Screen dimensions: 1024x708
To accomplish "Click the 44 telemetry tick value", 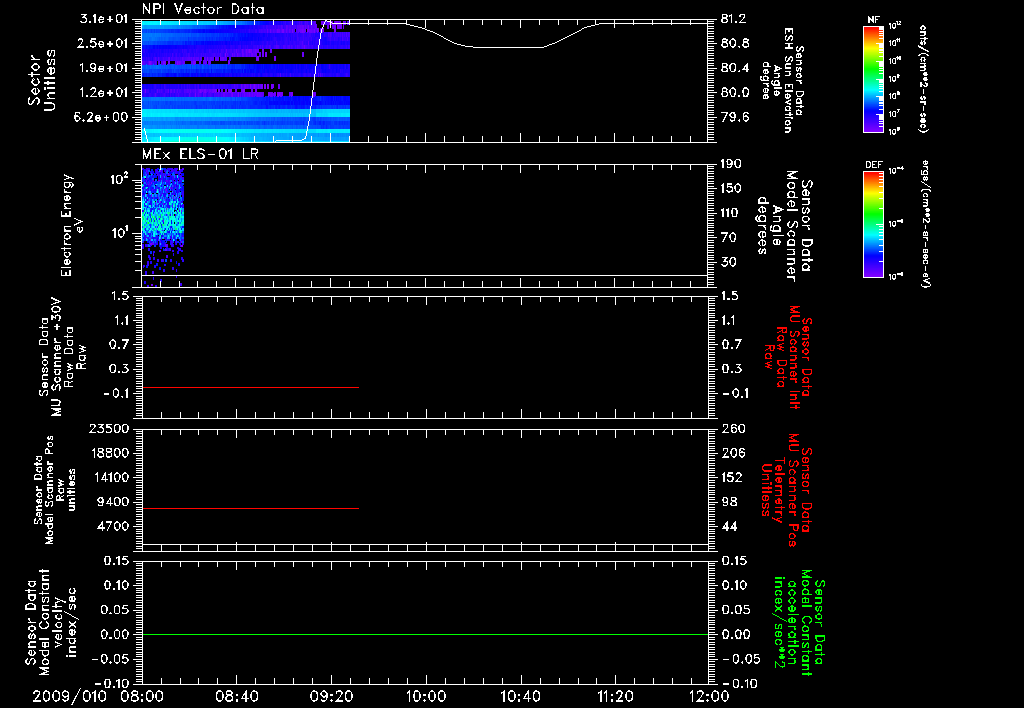I will click(x=729, y=526).
